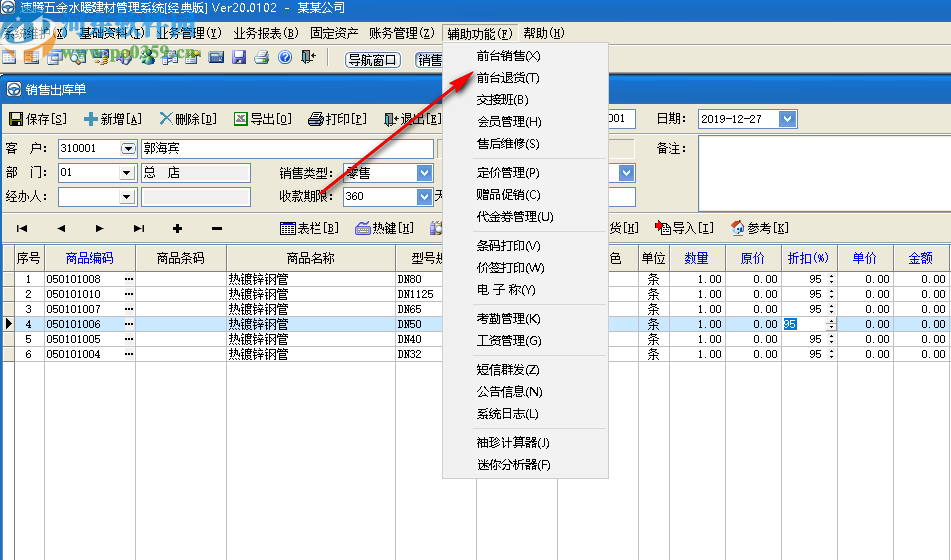Viewport: 951px width, 560px height.
Task: Jump to last record in navigator
Action: [x=139, y=228]
